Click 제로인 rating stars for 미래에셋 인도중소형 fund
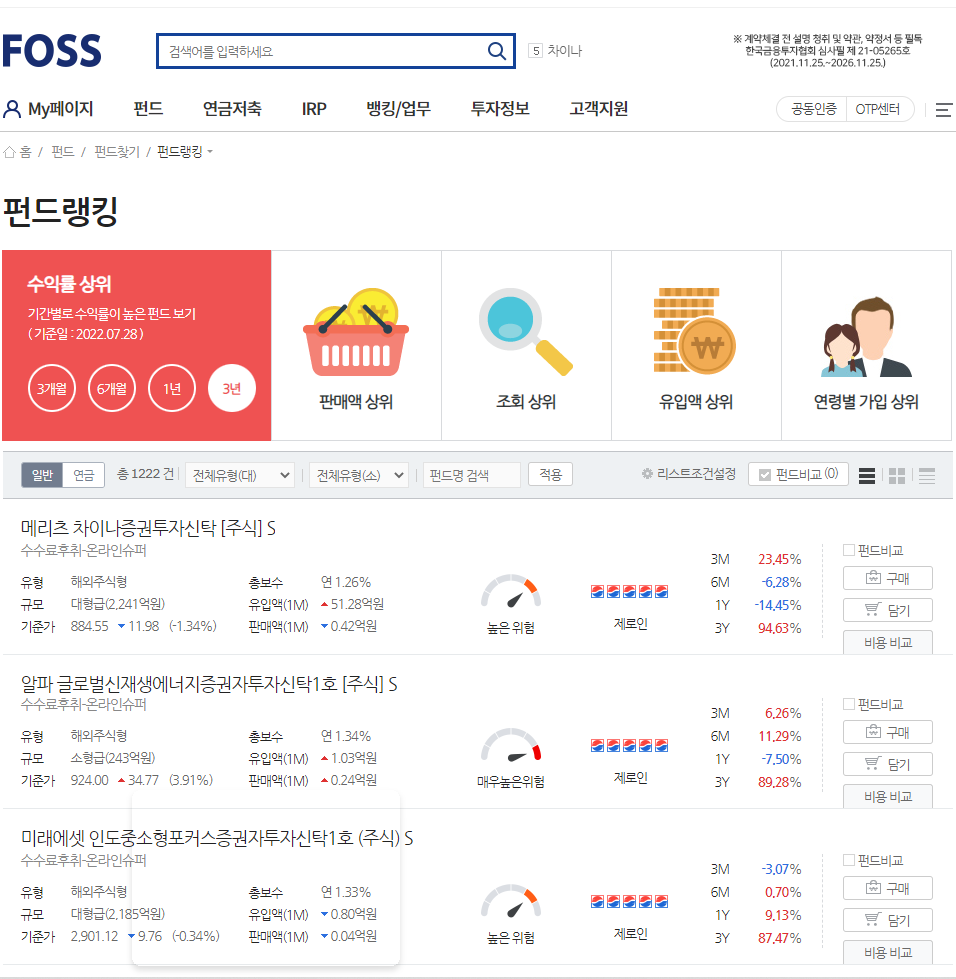This screenshot has height=979, width=956. [629, 901]
